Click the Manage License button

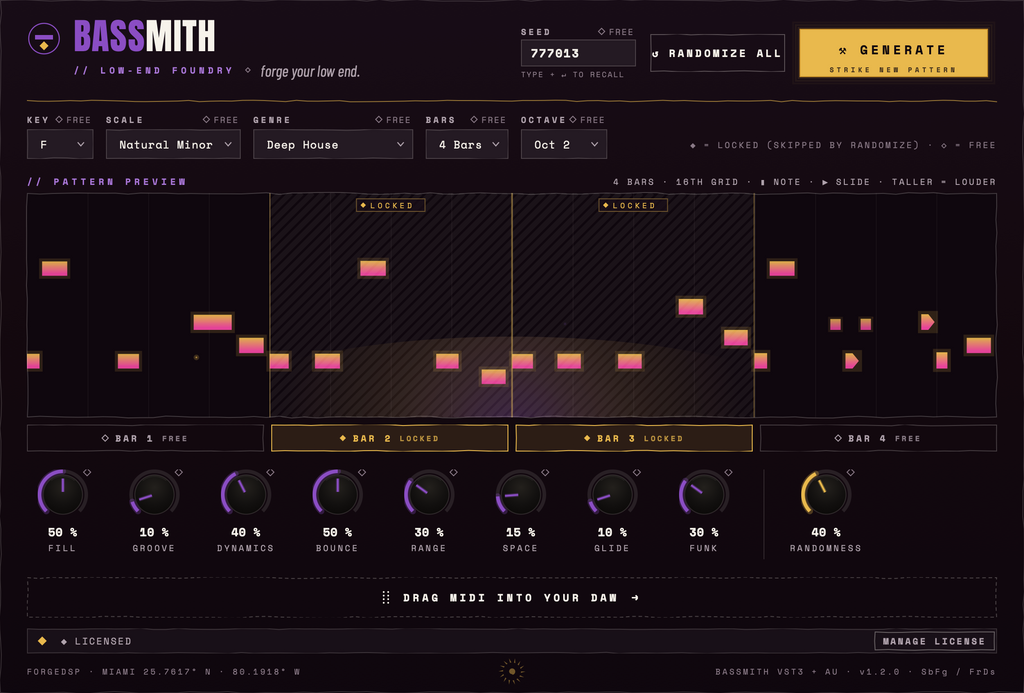(934, 641)
